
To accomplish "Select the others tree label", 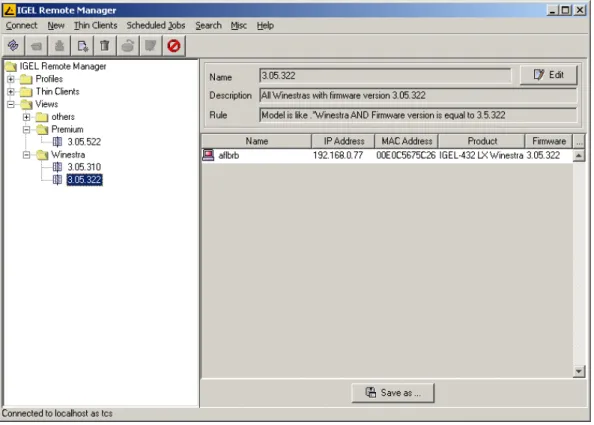I will (63, 117).
